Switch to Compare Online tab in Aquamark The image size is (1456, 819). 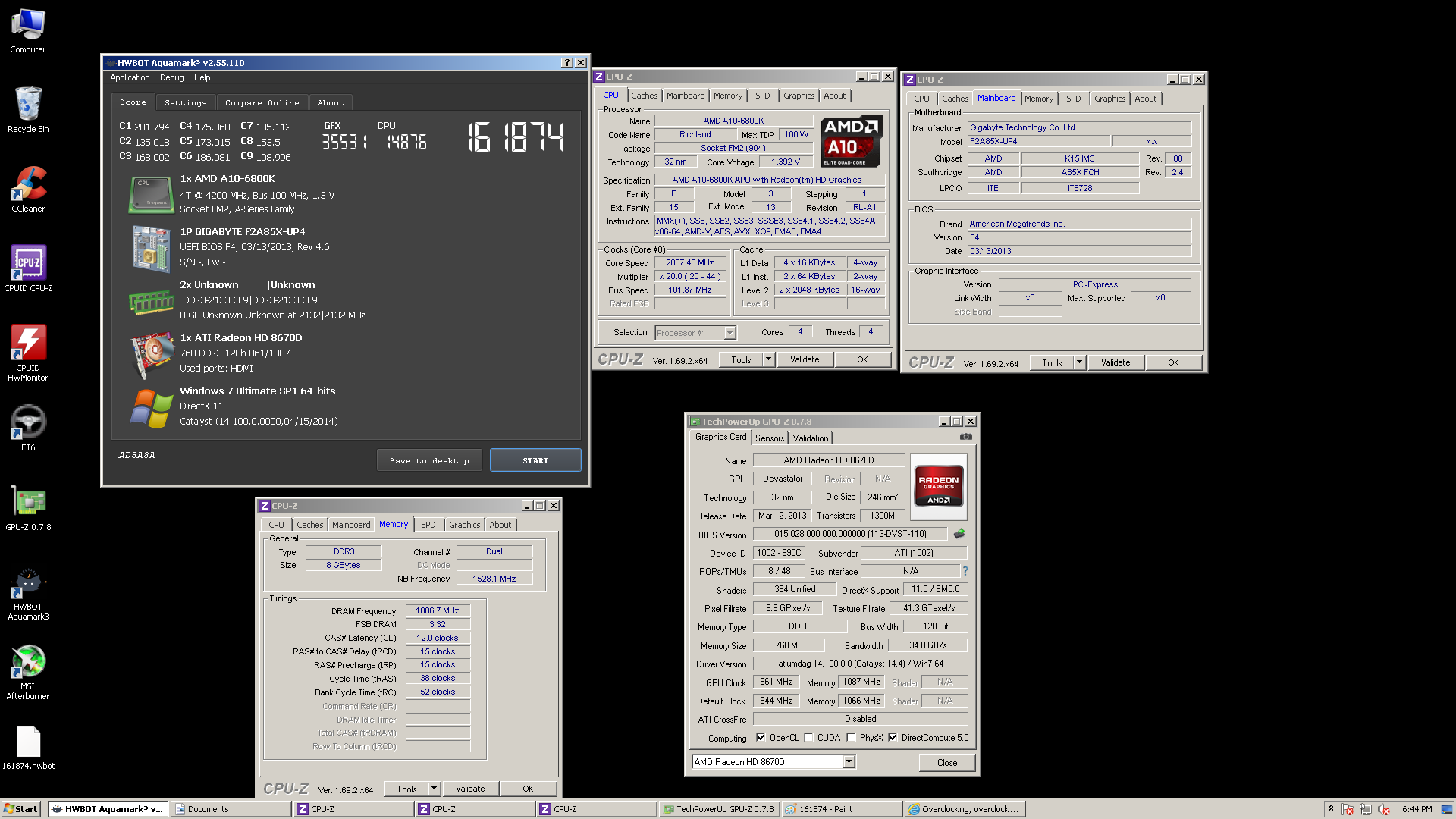coord(262,103)
